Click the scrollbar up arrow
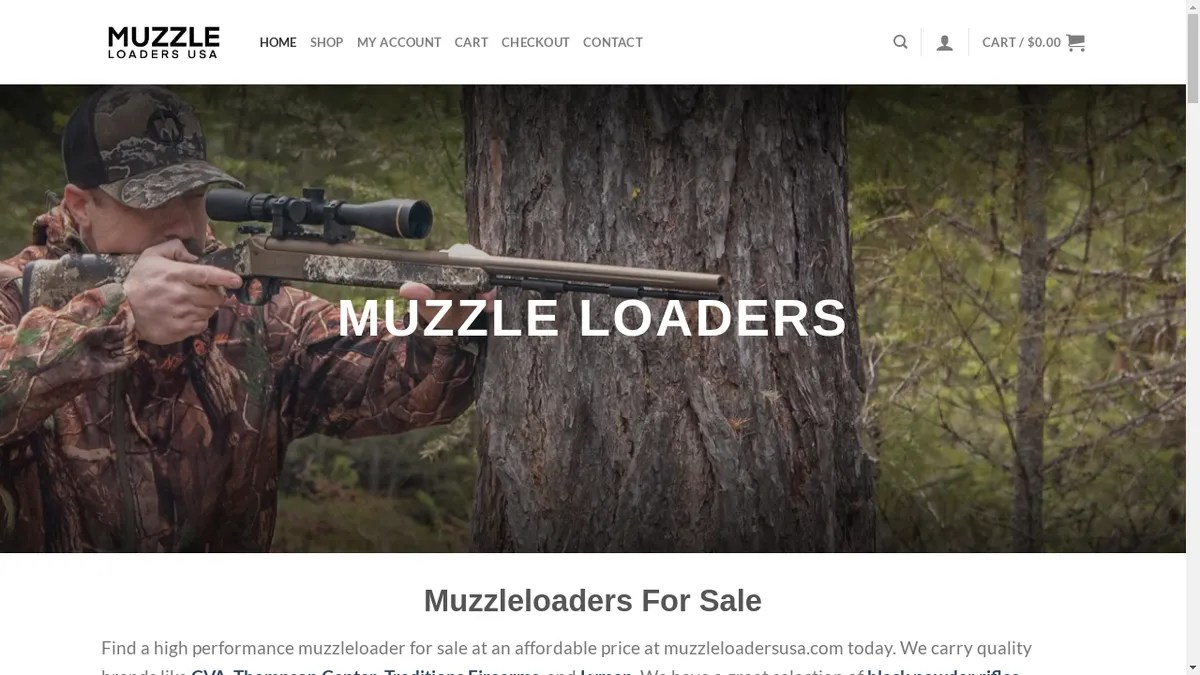This screenshot has width=1200, height=675. point(1193,7)
